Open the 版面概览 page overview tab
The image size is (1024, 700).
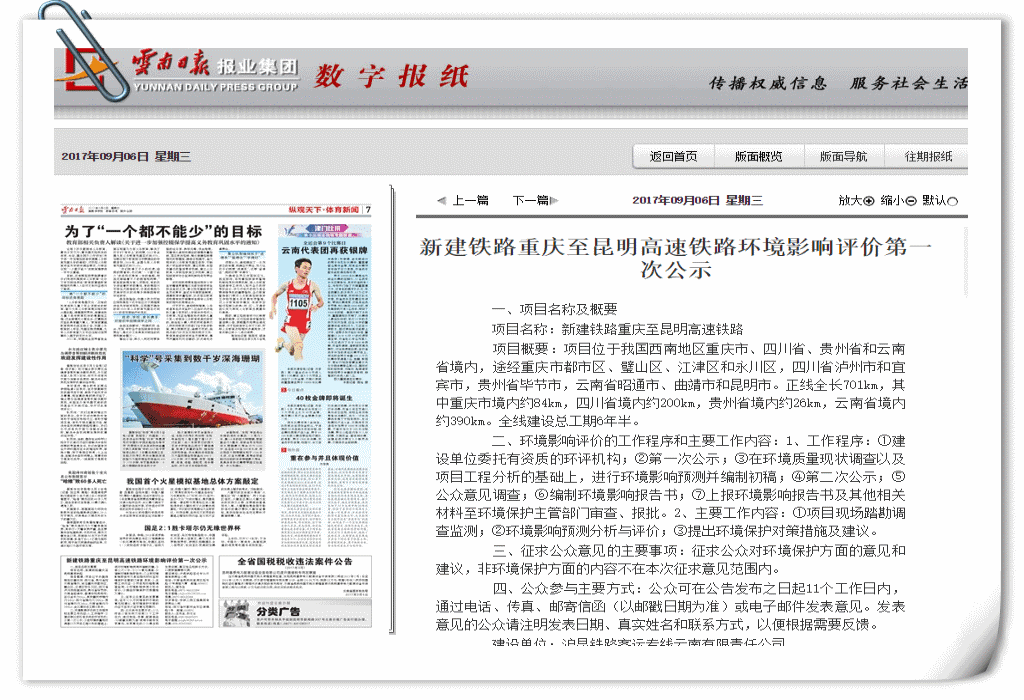tap(758, 157)
